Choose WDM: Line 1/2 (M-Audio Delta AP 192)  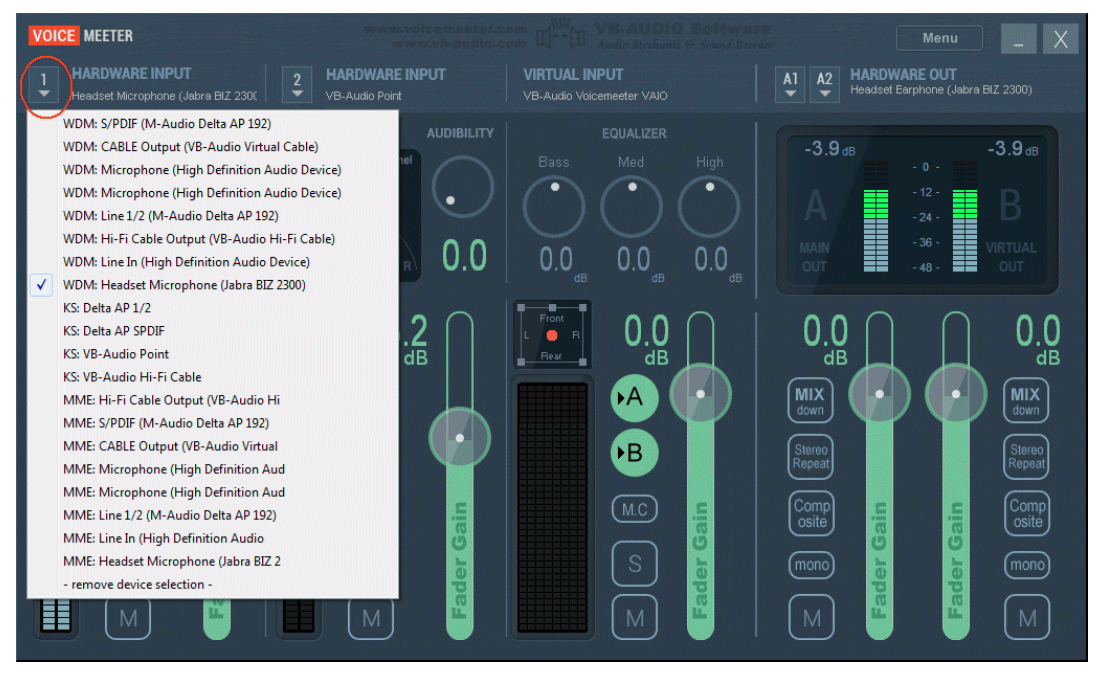coord(213,216)
